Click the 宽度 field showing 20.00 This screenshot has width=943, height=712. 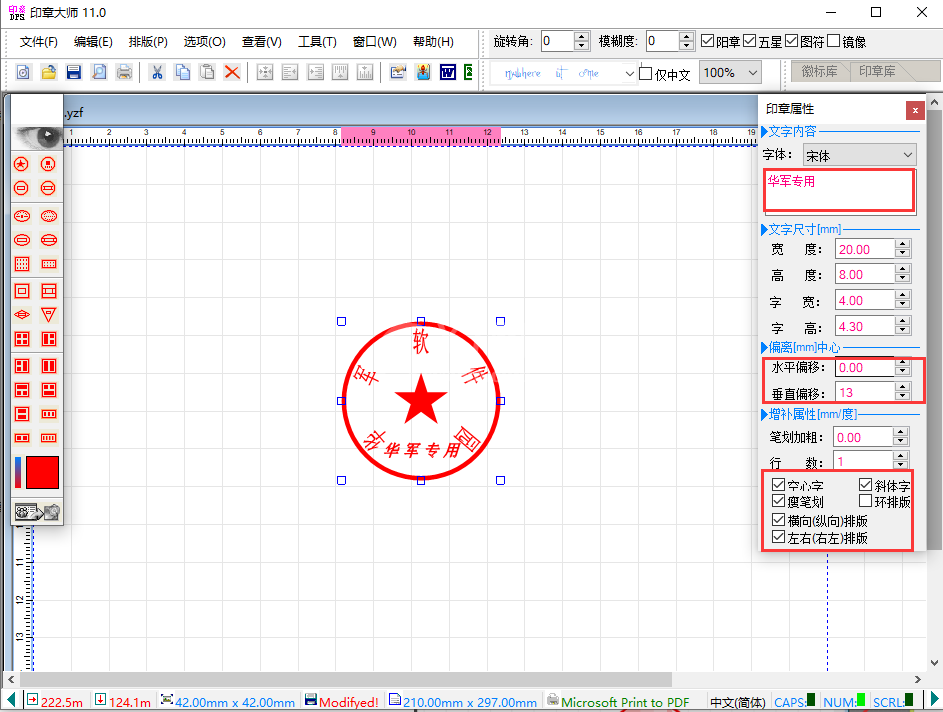[865, 249]
